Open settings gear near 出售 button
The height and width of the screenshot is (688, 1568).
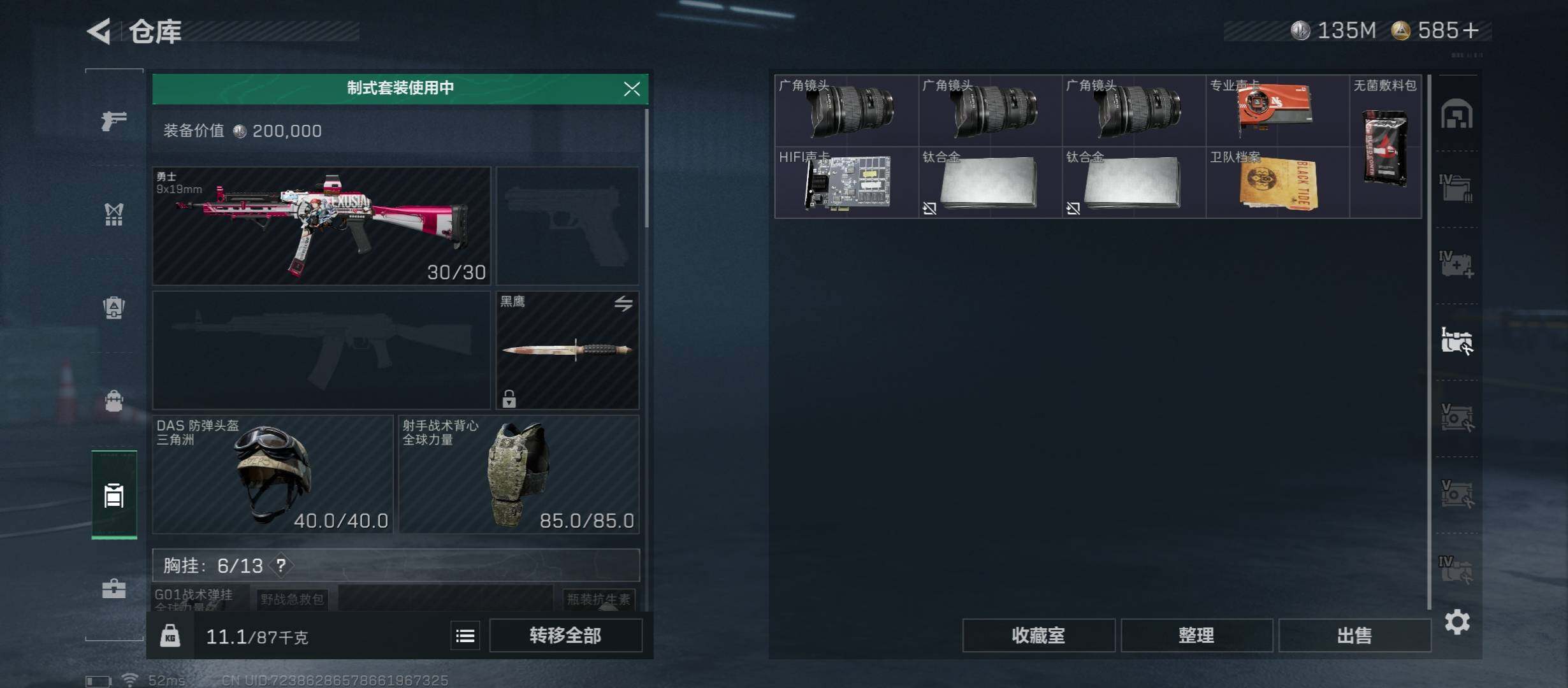coord(1457,622)
